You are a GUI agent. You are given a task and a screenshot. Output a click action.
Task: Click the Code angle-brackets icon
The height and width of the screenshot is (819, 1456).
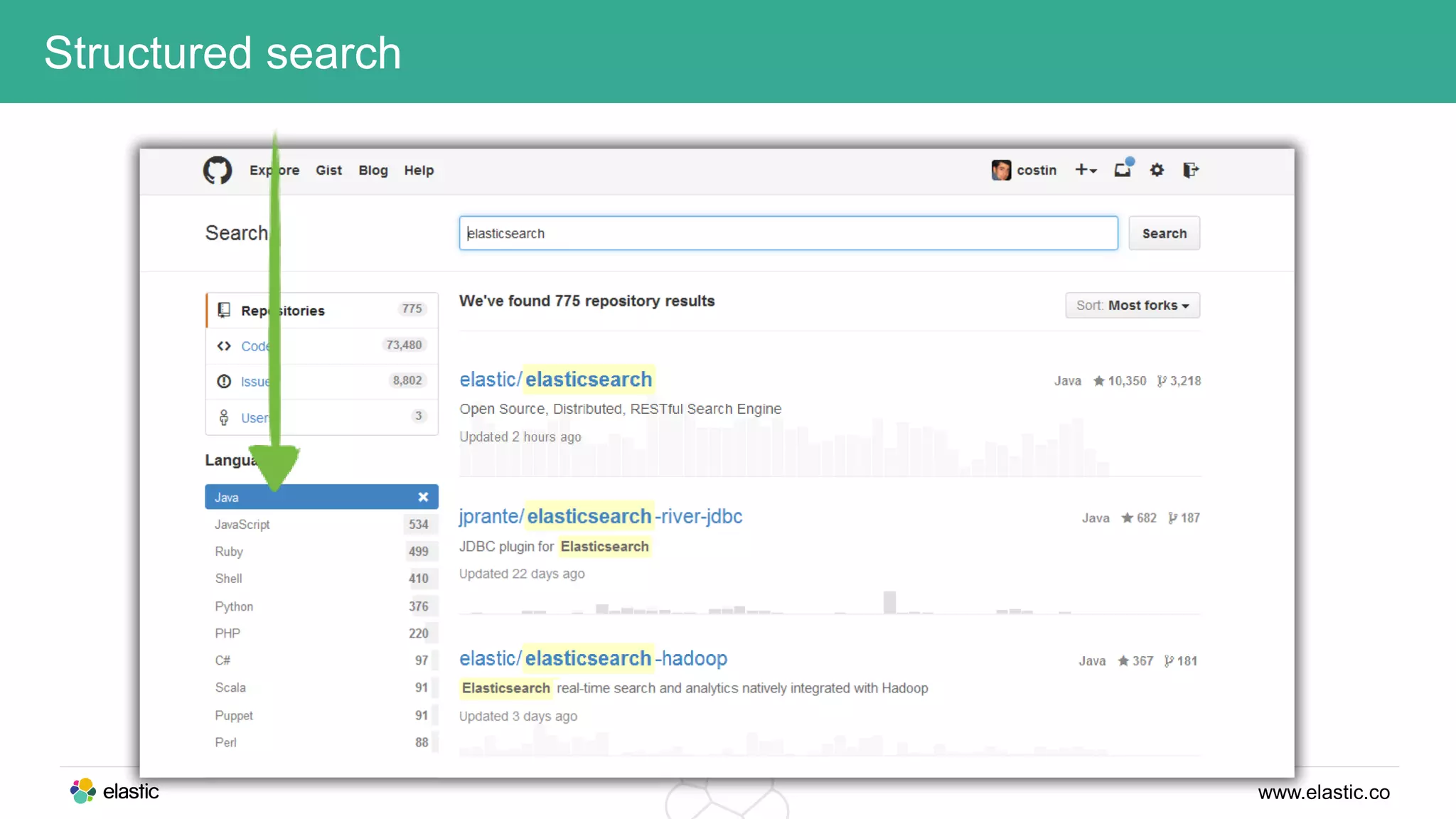click(224, 346)
